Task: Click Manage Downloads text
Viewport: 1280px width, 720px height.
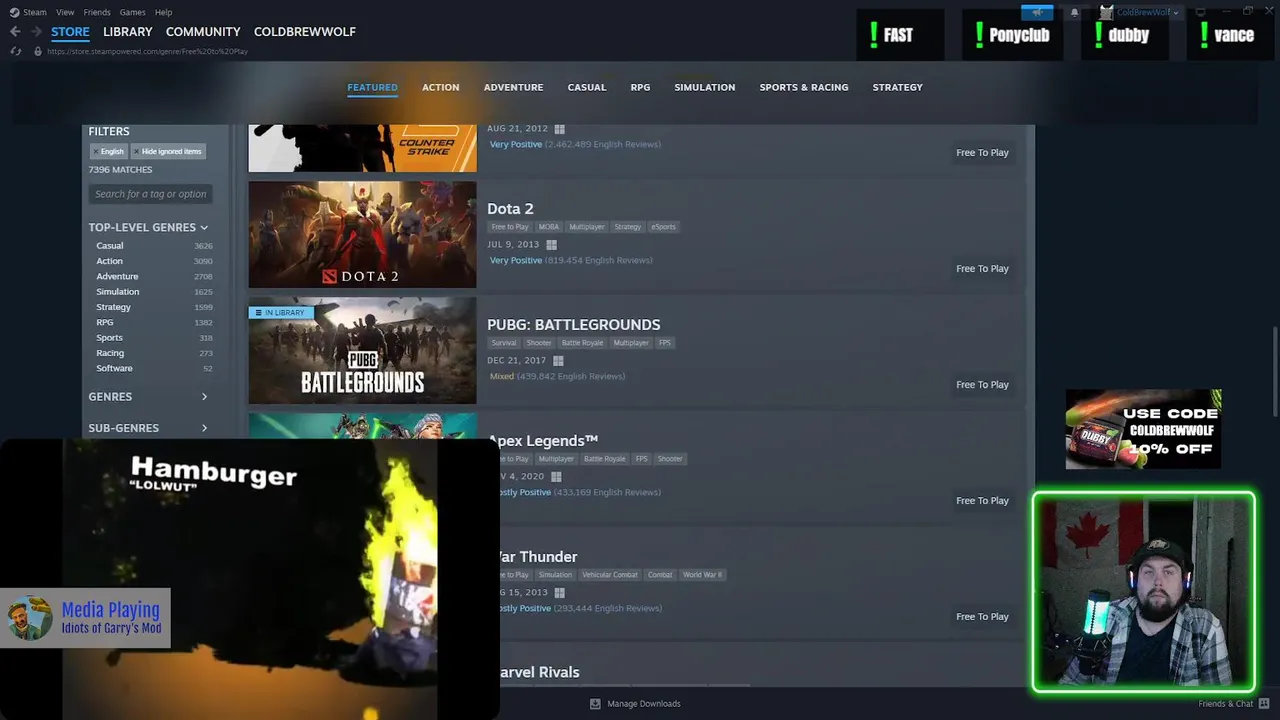Action: 644,703
